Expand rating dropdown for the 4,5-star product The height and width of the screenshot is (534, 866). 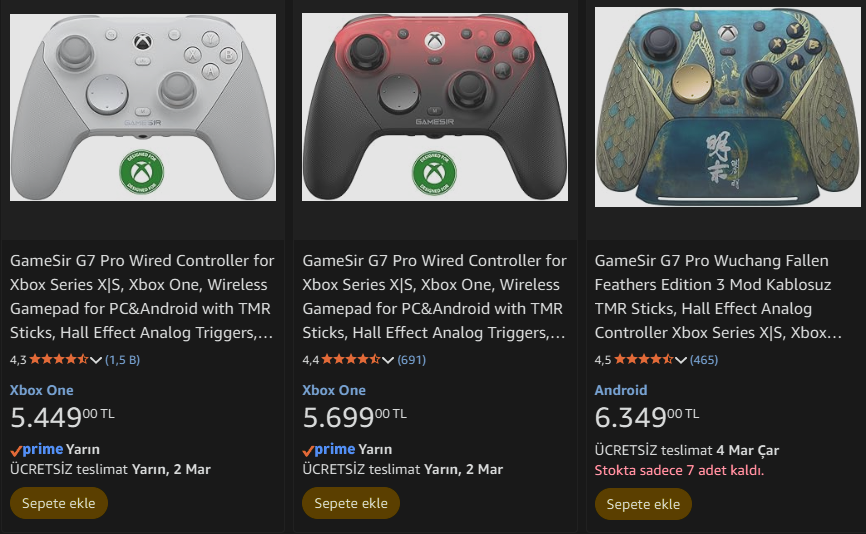tap(681, 360)
